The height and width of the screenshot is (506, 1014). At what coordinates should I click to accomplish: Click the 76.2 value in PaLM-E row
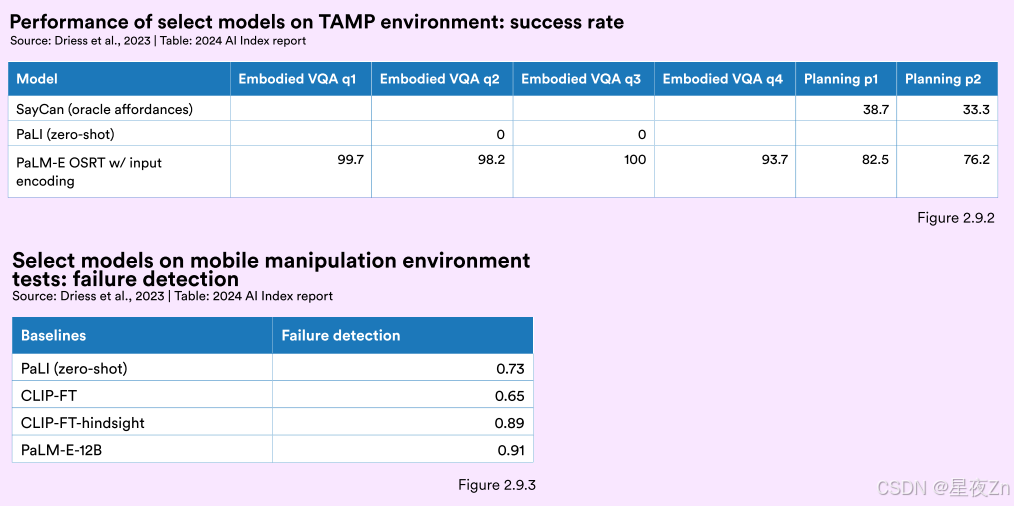pos(976,159)
